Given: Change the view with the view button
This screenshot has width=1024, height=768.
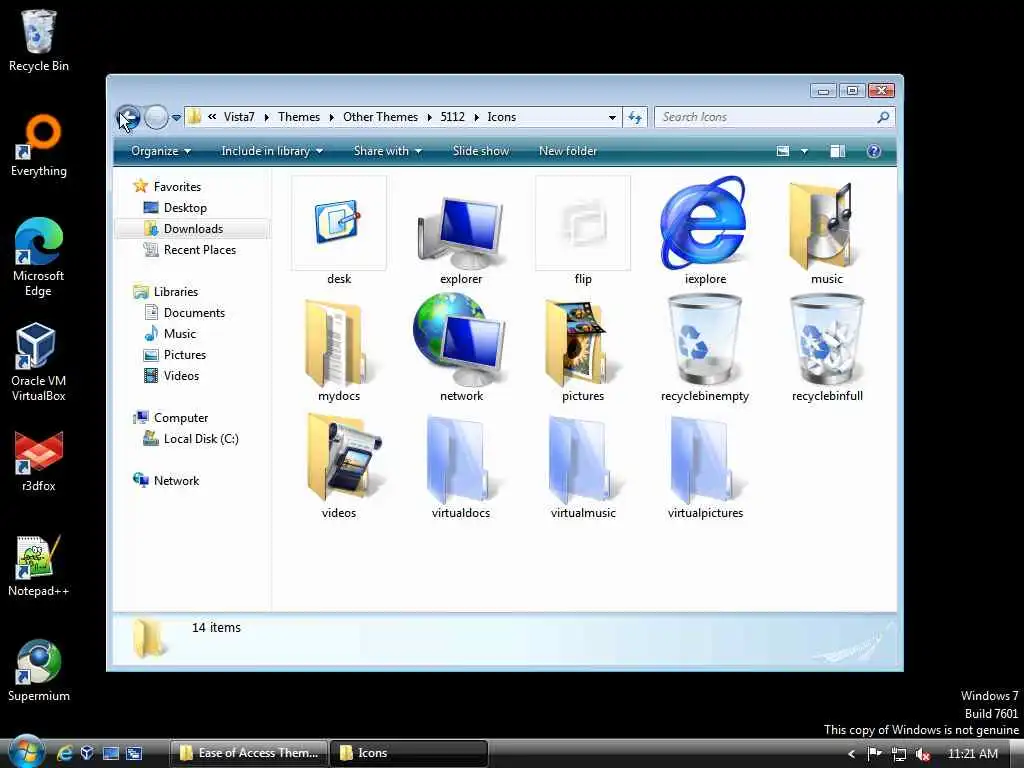Looking at the screenshot, I should (782, 152).
